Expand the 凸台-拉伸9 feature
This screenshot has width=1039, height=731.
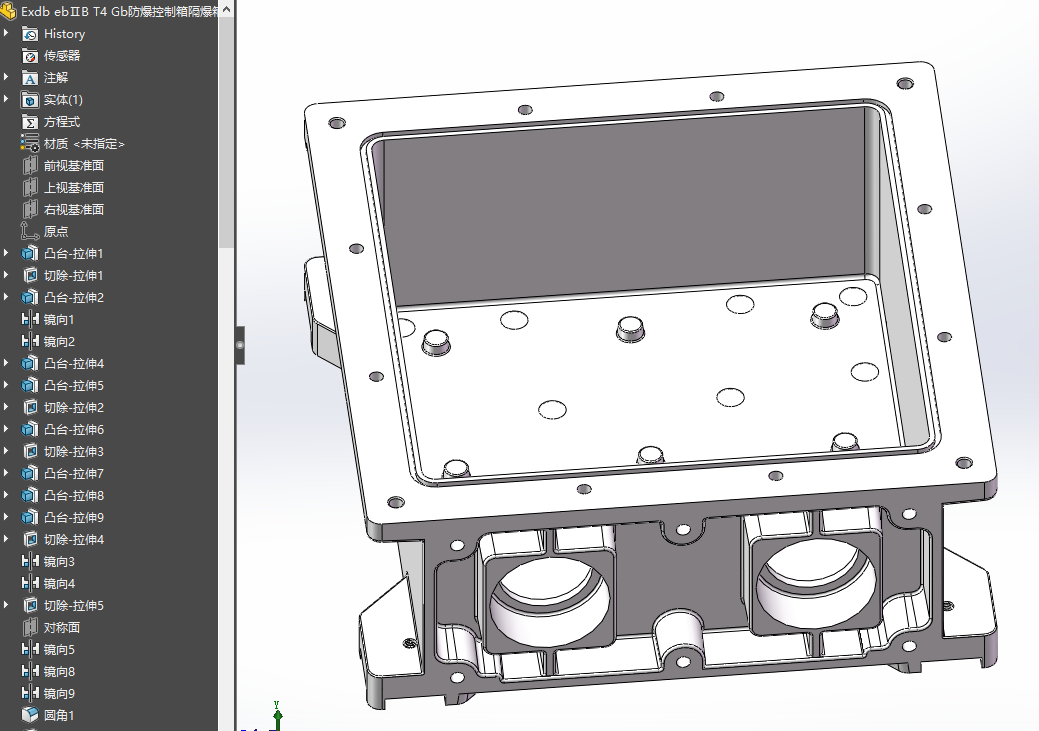[x=7, y=516]
